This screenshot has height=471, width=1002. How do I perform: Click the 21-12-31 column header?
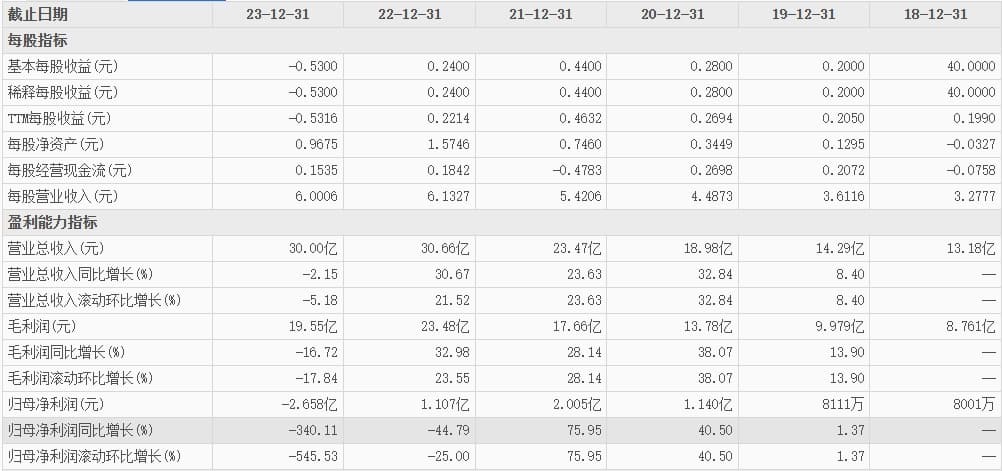pyautogui.click(x=541, y=14)
